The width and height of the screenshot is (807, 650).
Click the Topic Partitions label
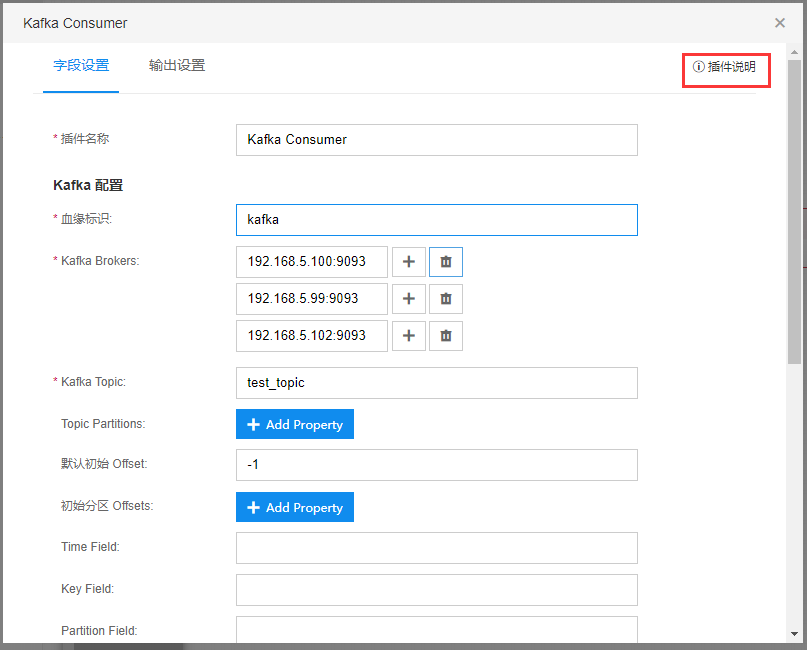coord(103,424)
